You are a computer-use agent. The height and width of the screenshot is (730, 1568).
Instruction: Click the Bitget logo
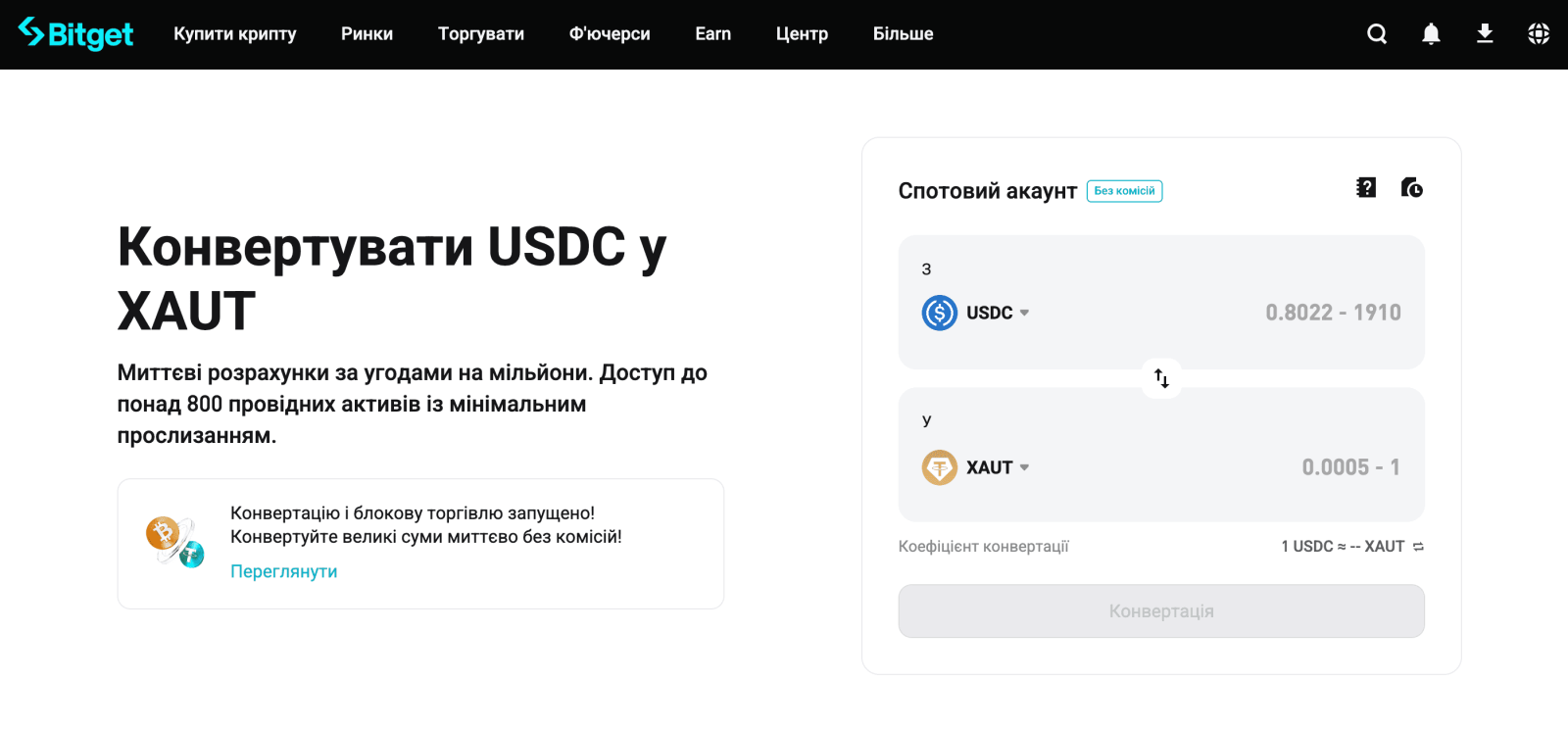tap(75, 34)
